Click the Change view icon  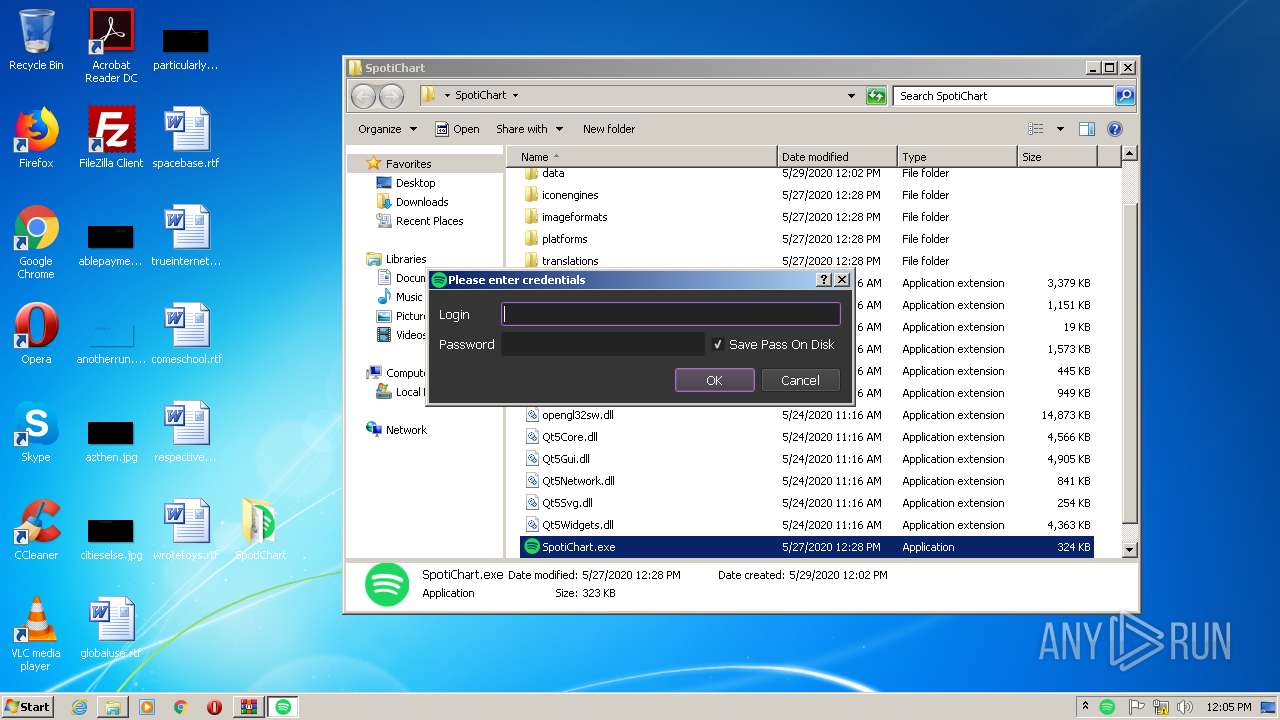1036,129
